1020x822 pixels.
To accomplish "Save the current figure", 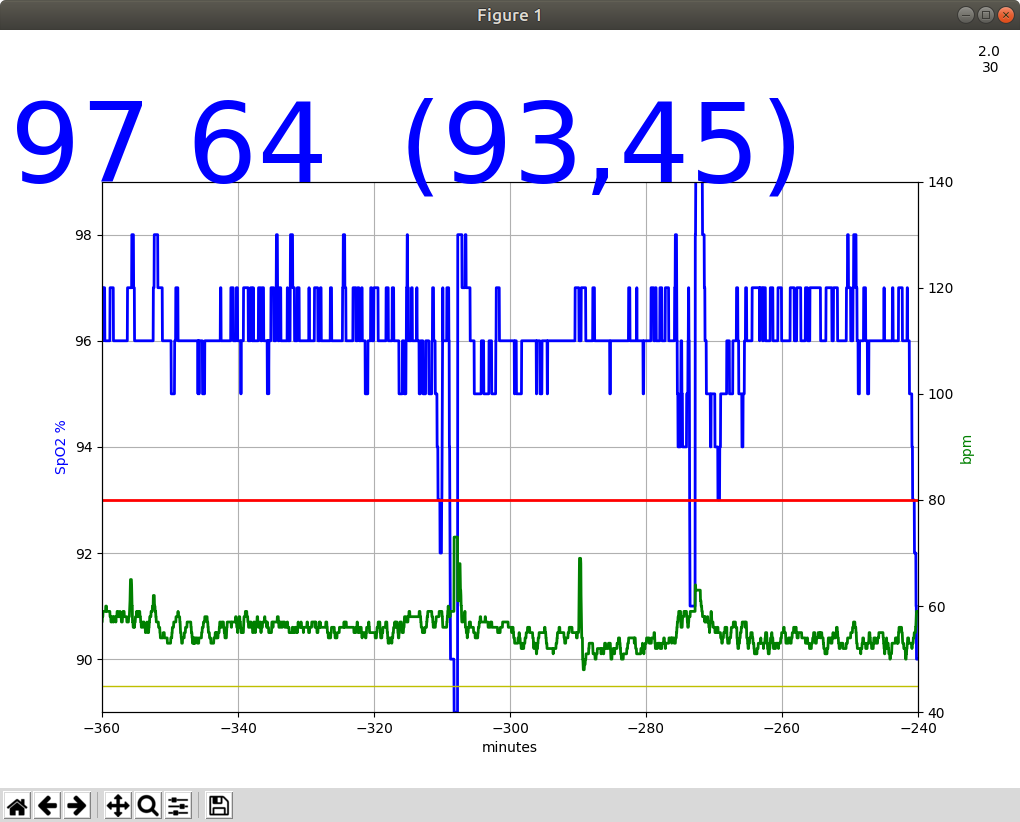I will (217, 804).
